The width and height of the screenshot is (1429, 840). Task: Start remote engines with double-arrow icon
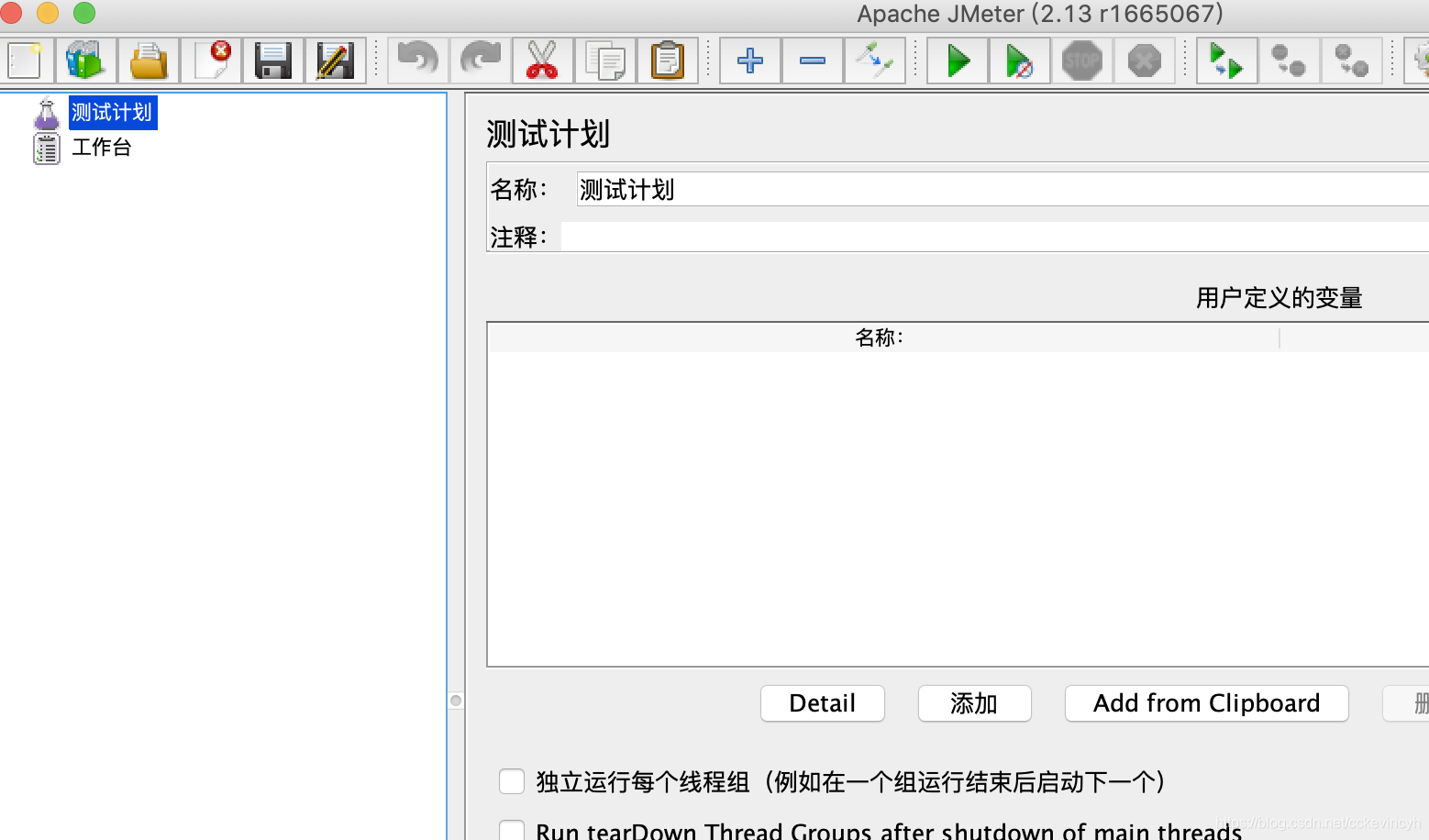(x=1227, y=61)
